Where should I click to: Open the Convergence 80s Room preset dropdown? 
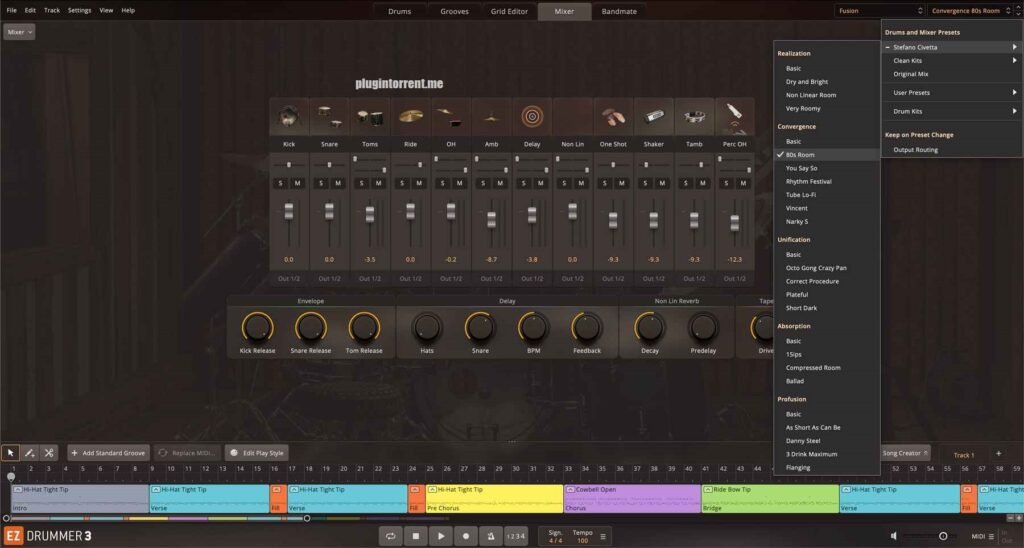point(970,10)
